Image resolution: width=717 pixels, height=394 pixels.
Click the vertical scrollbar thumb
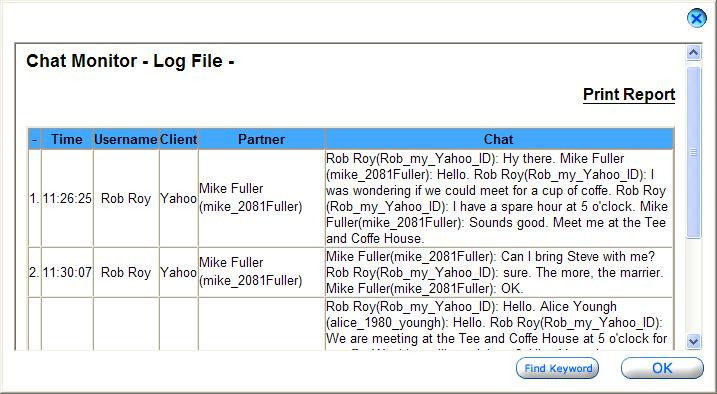click(x=694, y=152)
